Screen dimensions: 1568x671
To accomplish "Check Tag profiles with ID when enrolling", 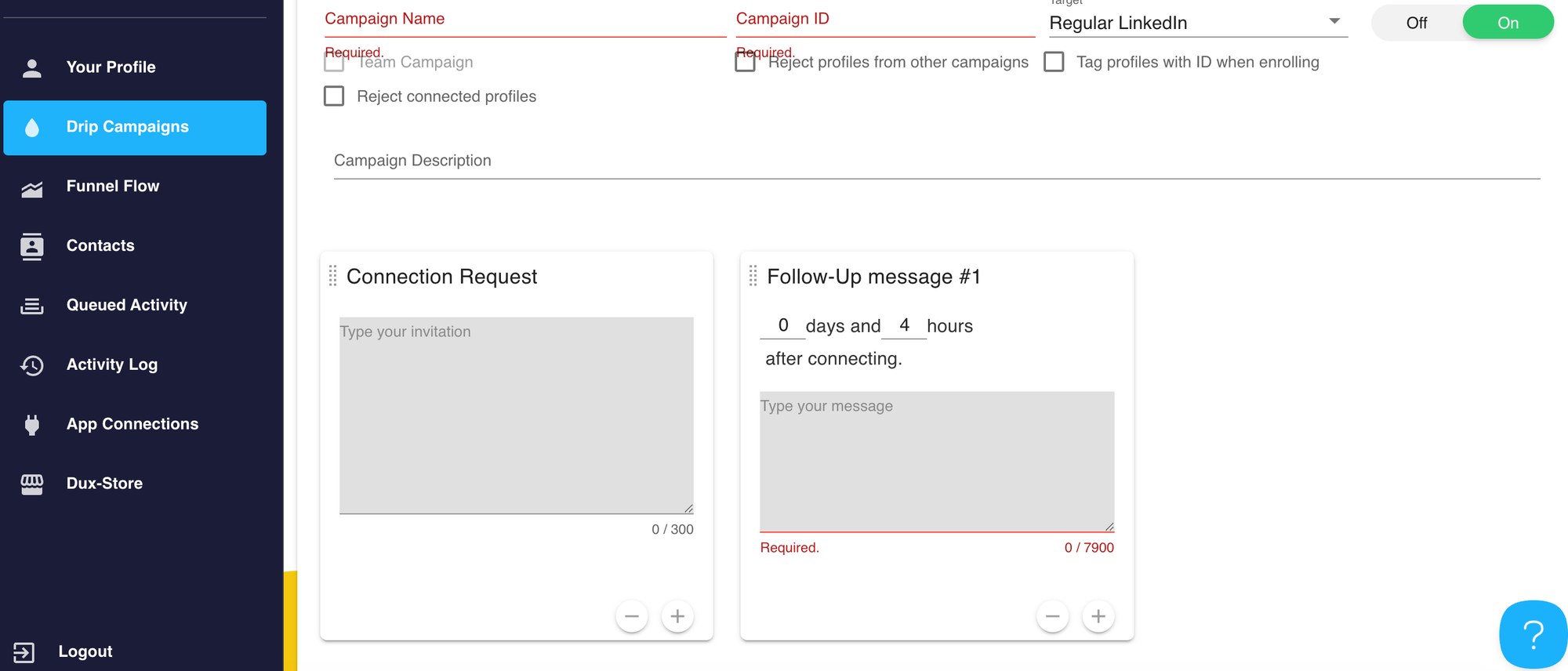I will pyautogui.click(x=1054, y=62).
